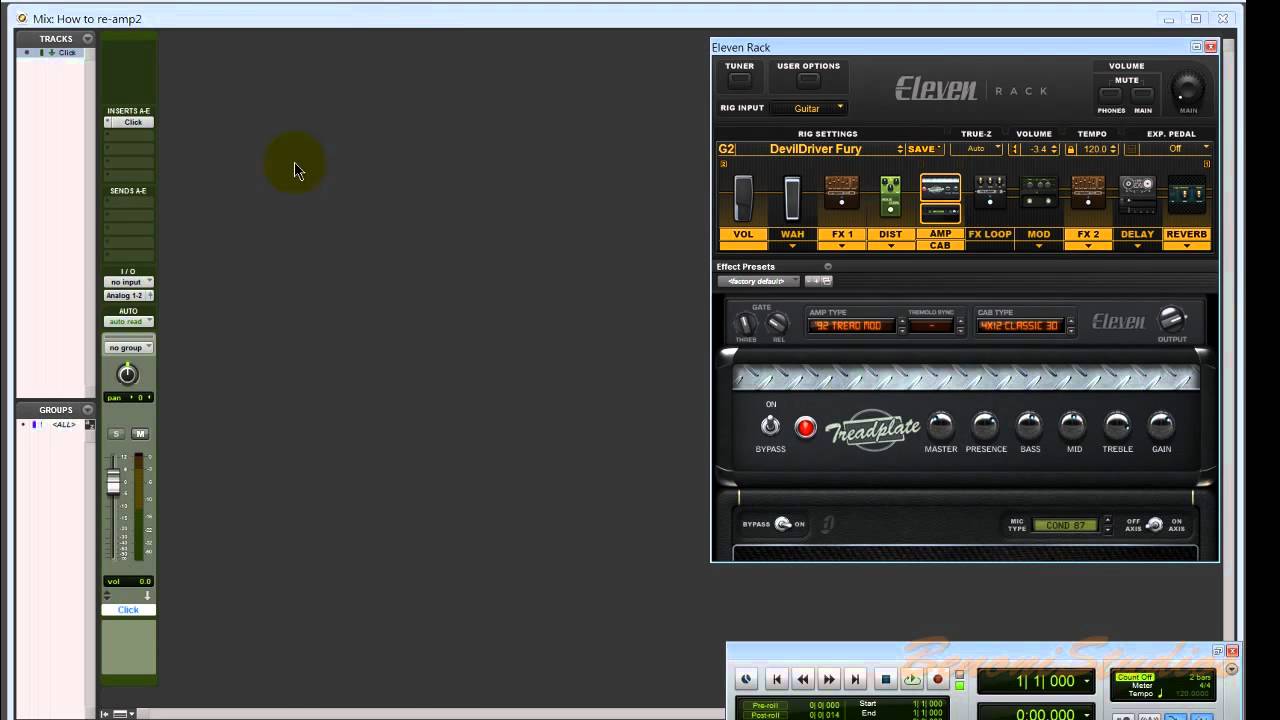Click the rig volume link icon
Screen dimensions: 1280x720
coord(1015,149)
